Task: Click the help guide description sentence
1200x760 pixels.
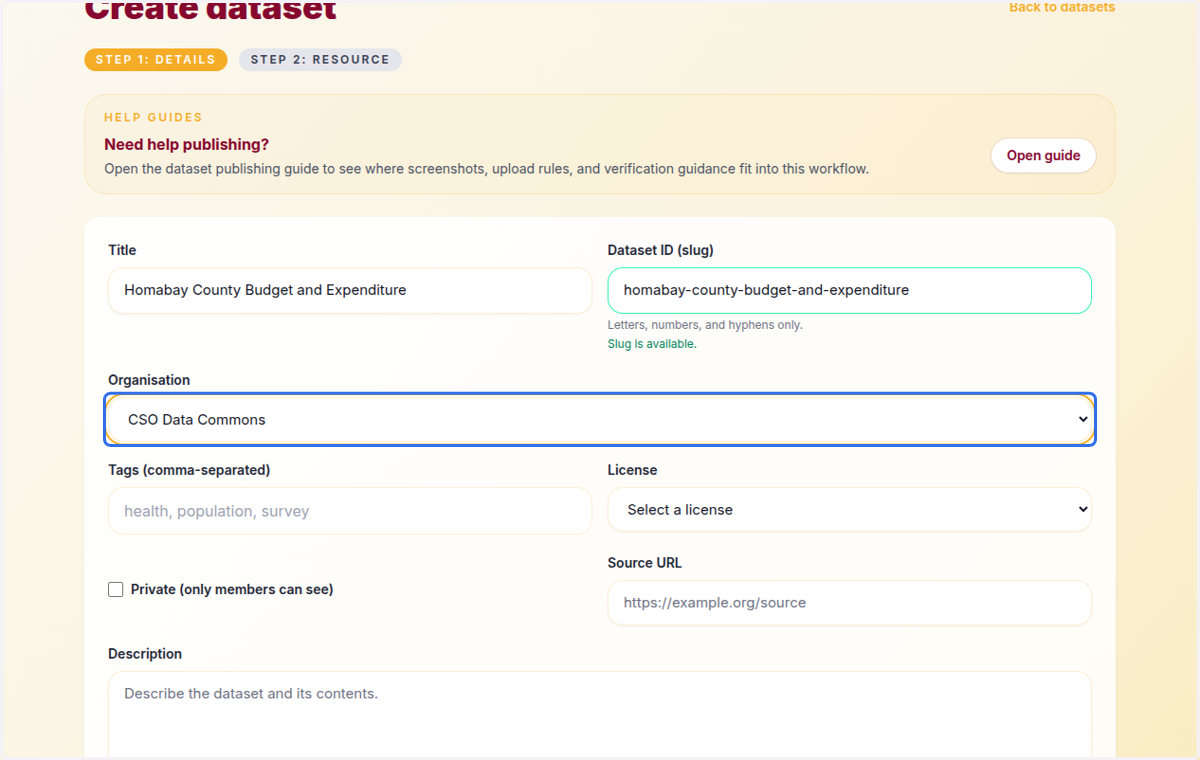Action: coord(487,169)
